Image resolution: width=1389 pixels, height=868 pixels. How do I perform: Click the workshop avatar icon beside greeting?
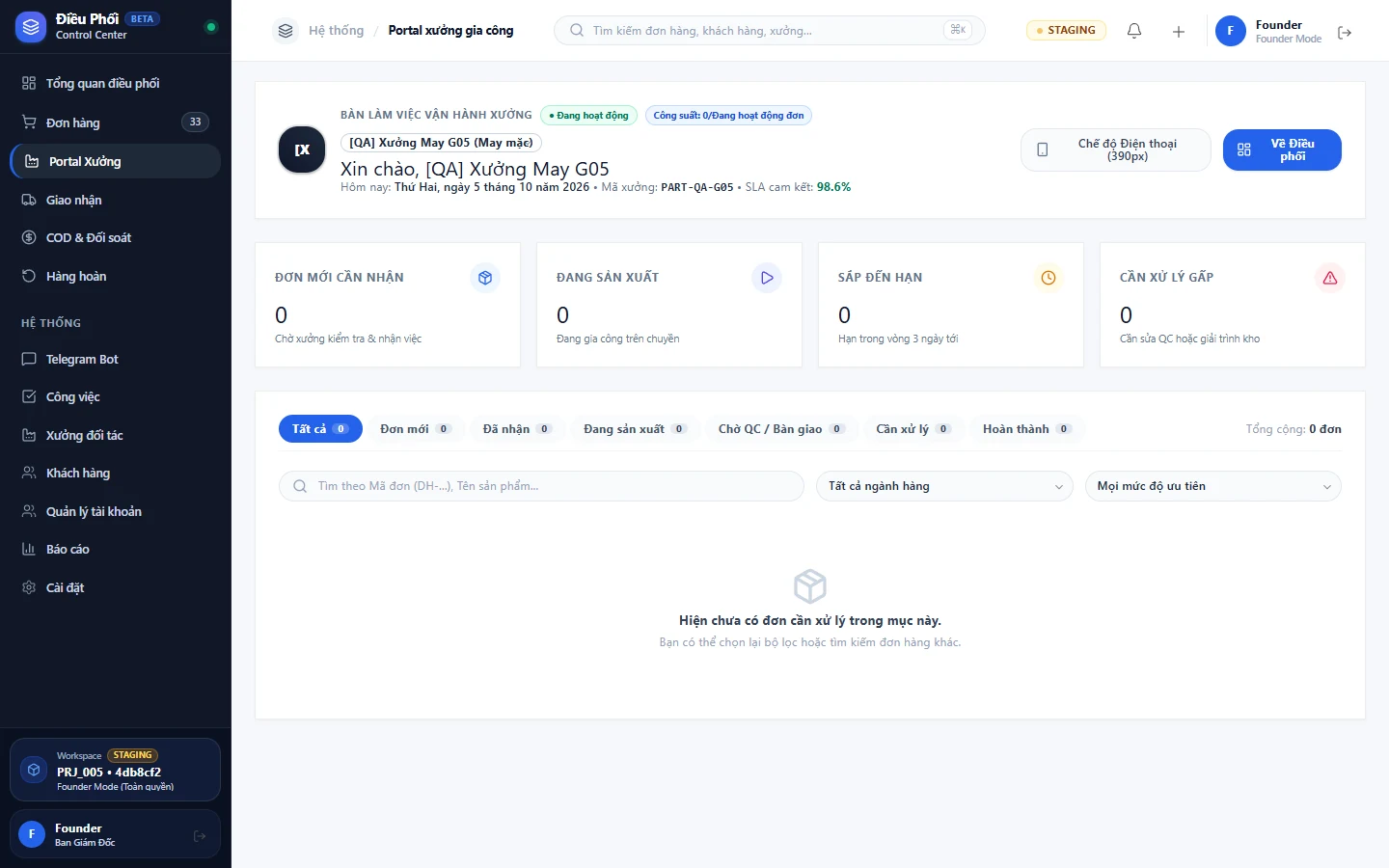coord(302,149)
